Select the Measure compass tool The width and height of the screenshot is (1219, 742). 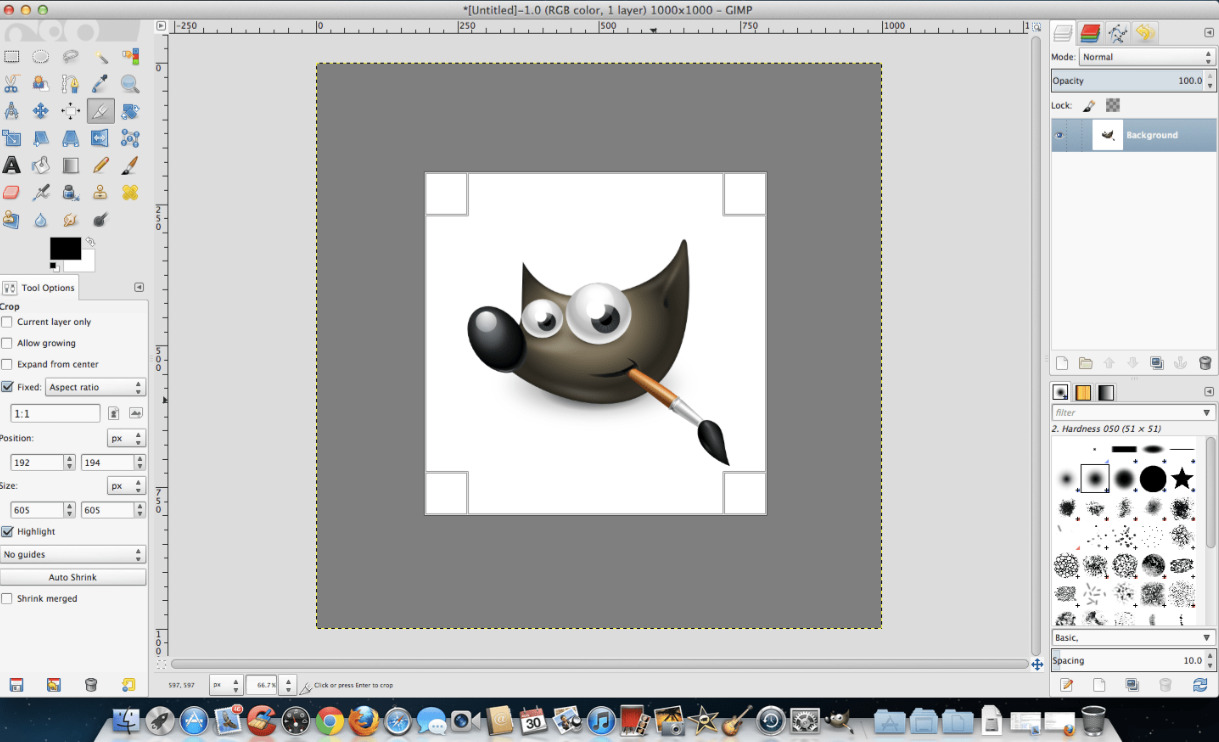click(11, 111)
